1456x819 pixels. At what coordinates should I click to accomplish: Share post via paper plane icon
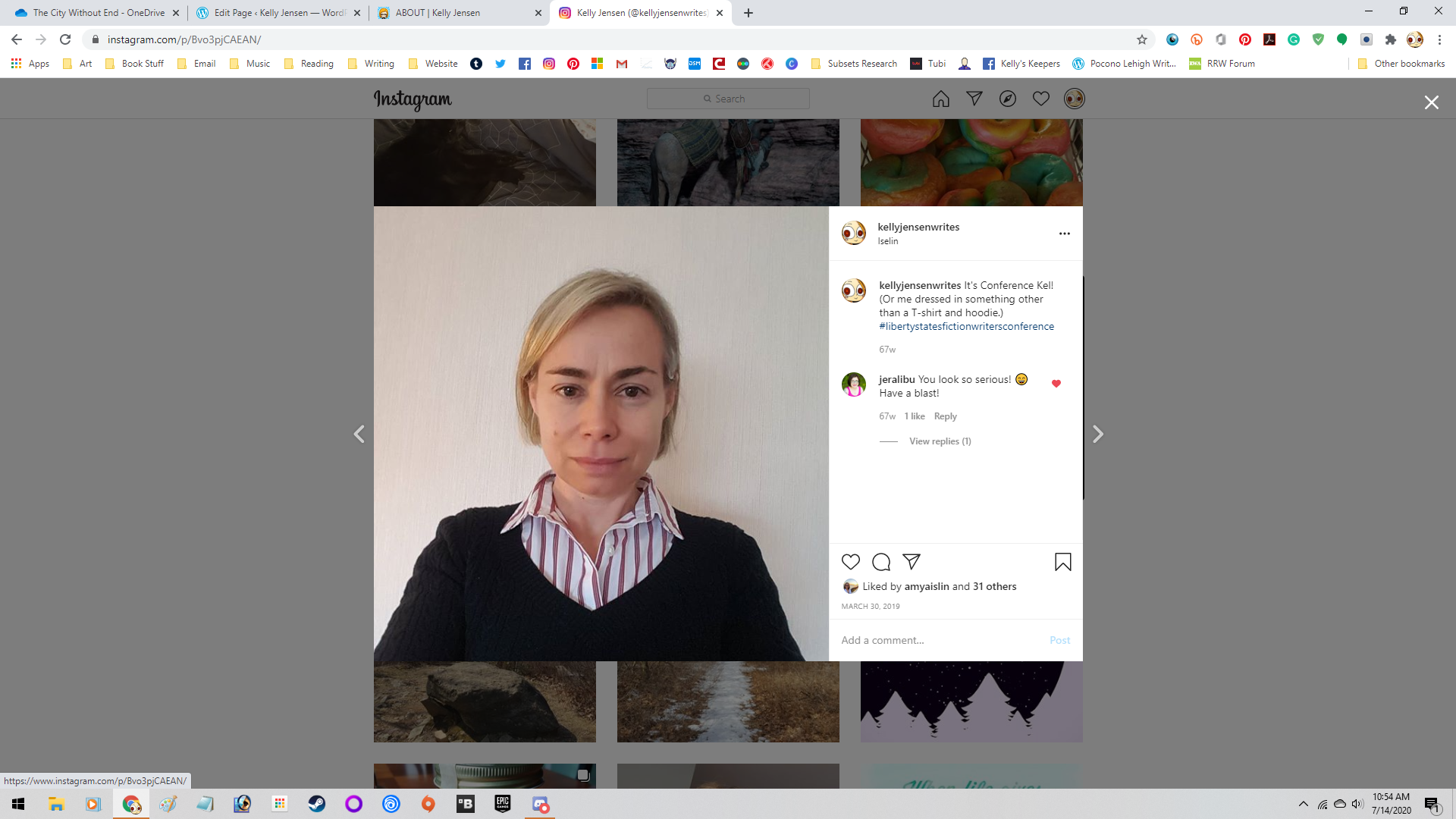[x=912, y=562]
